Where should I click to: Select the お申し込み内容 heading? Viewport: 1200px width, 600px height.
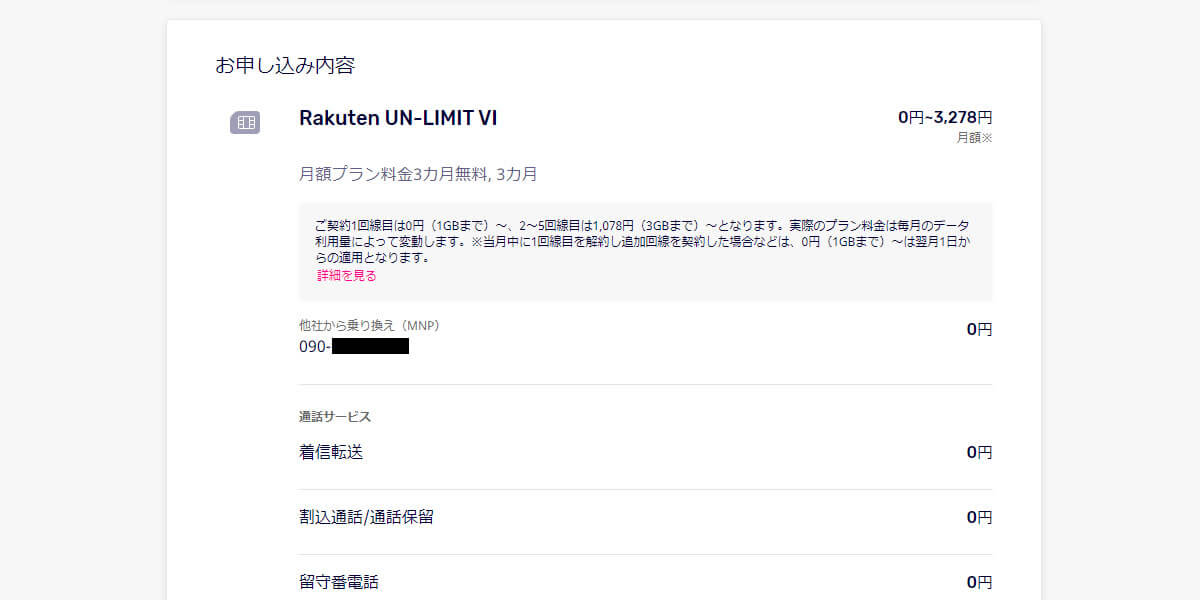(x=285, y=66)
